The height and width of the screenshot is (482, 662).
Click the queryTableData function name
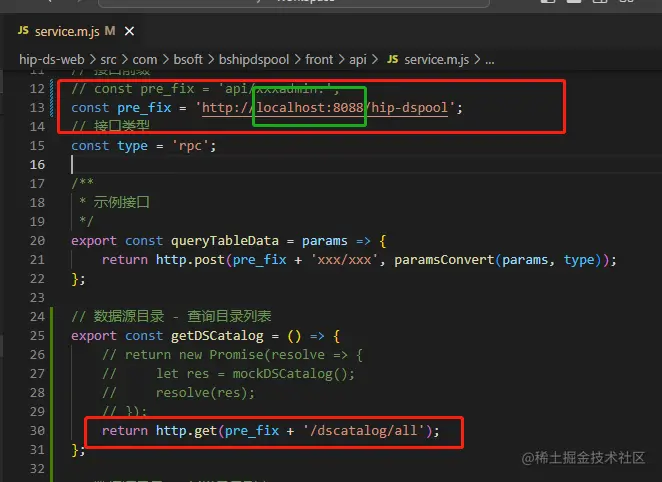tap(225, 241)
